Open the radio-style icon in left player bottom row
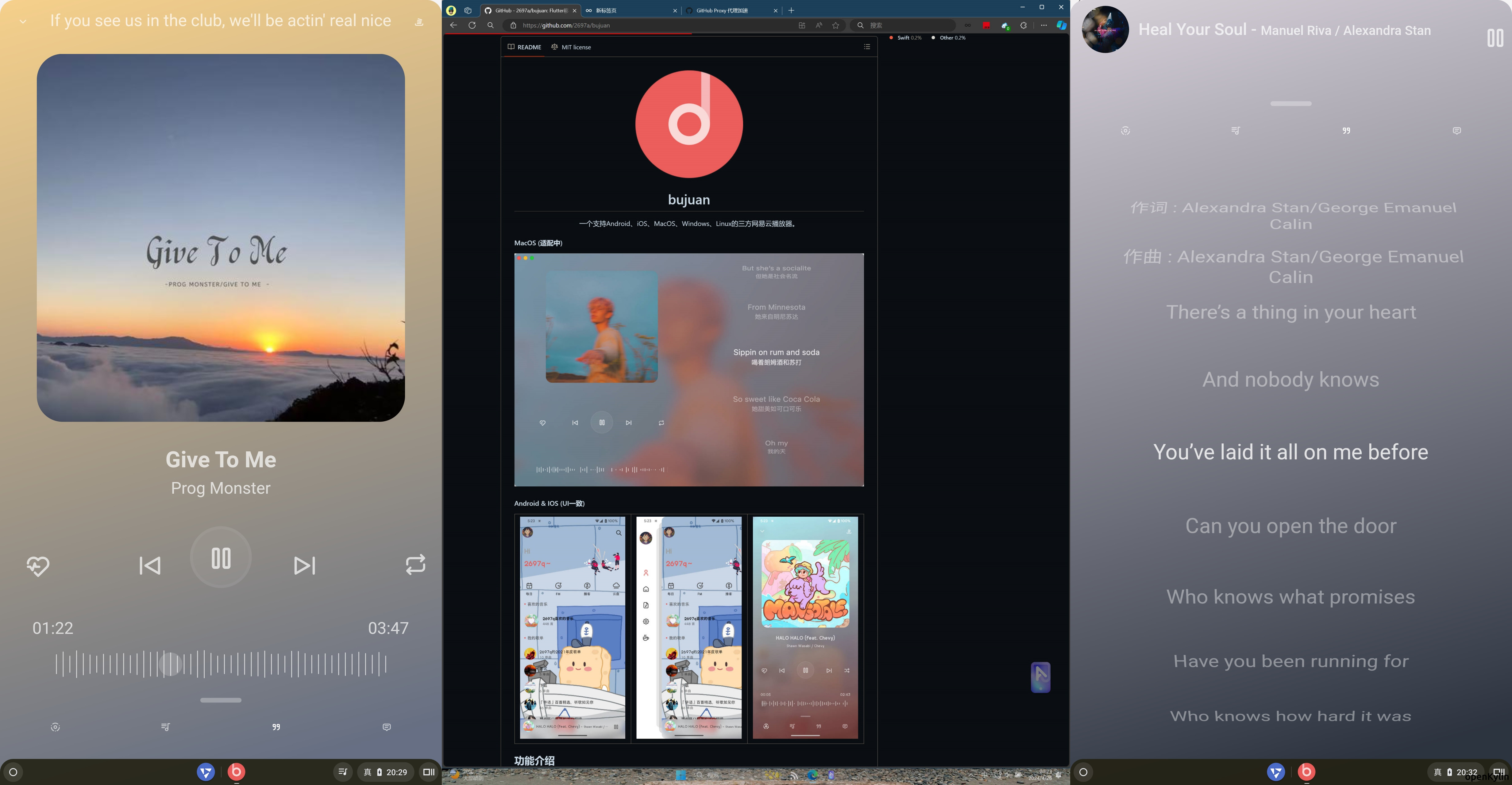The image size is (1512, 785). point(55,727)
